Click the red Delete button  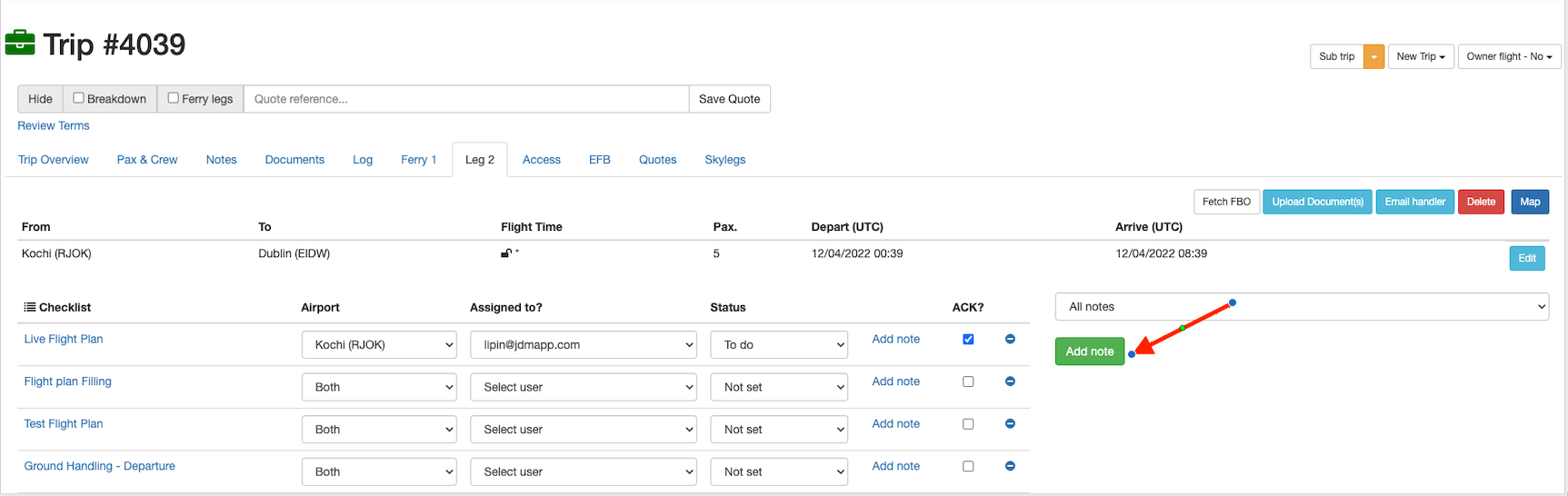pos(1481,202)
